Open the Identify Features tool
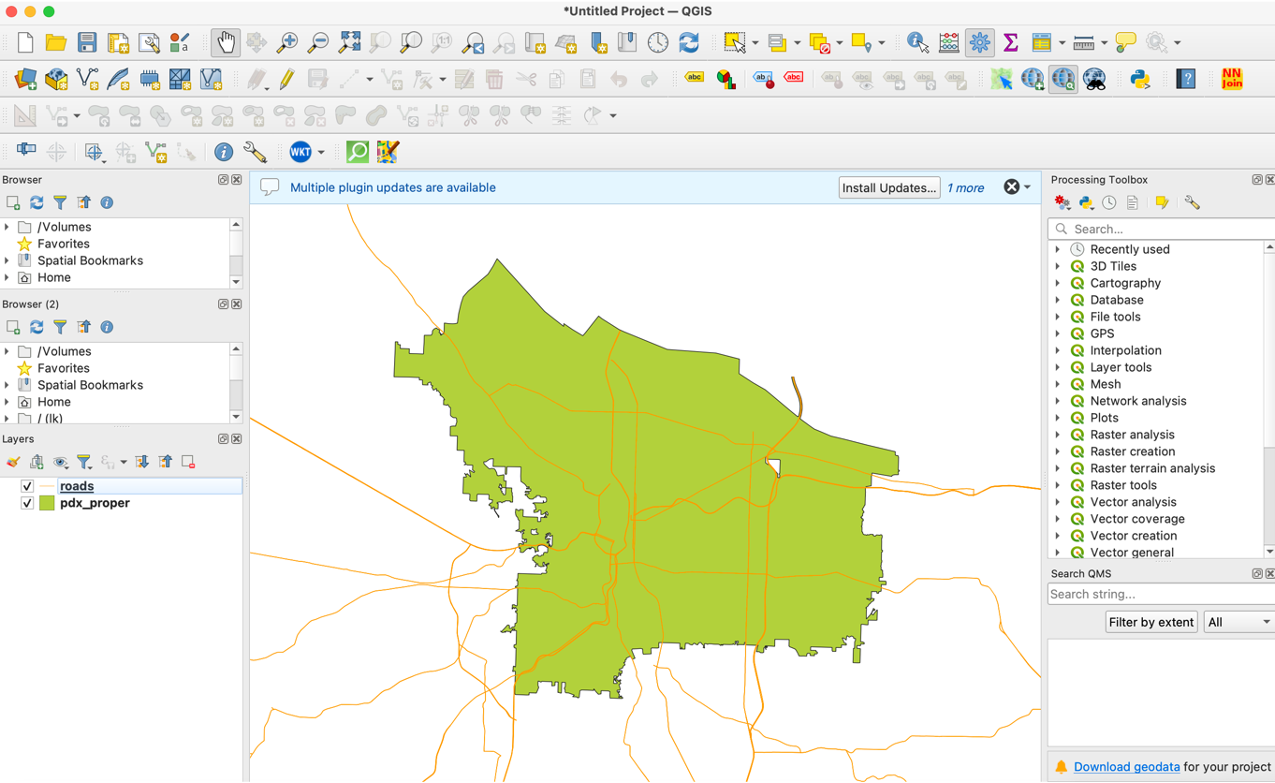Image resolution: width=1275 pixels, height=783 pixels. pyautogui.click(x=917, y=42)
